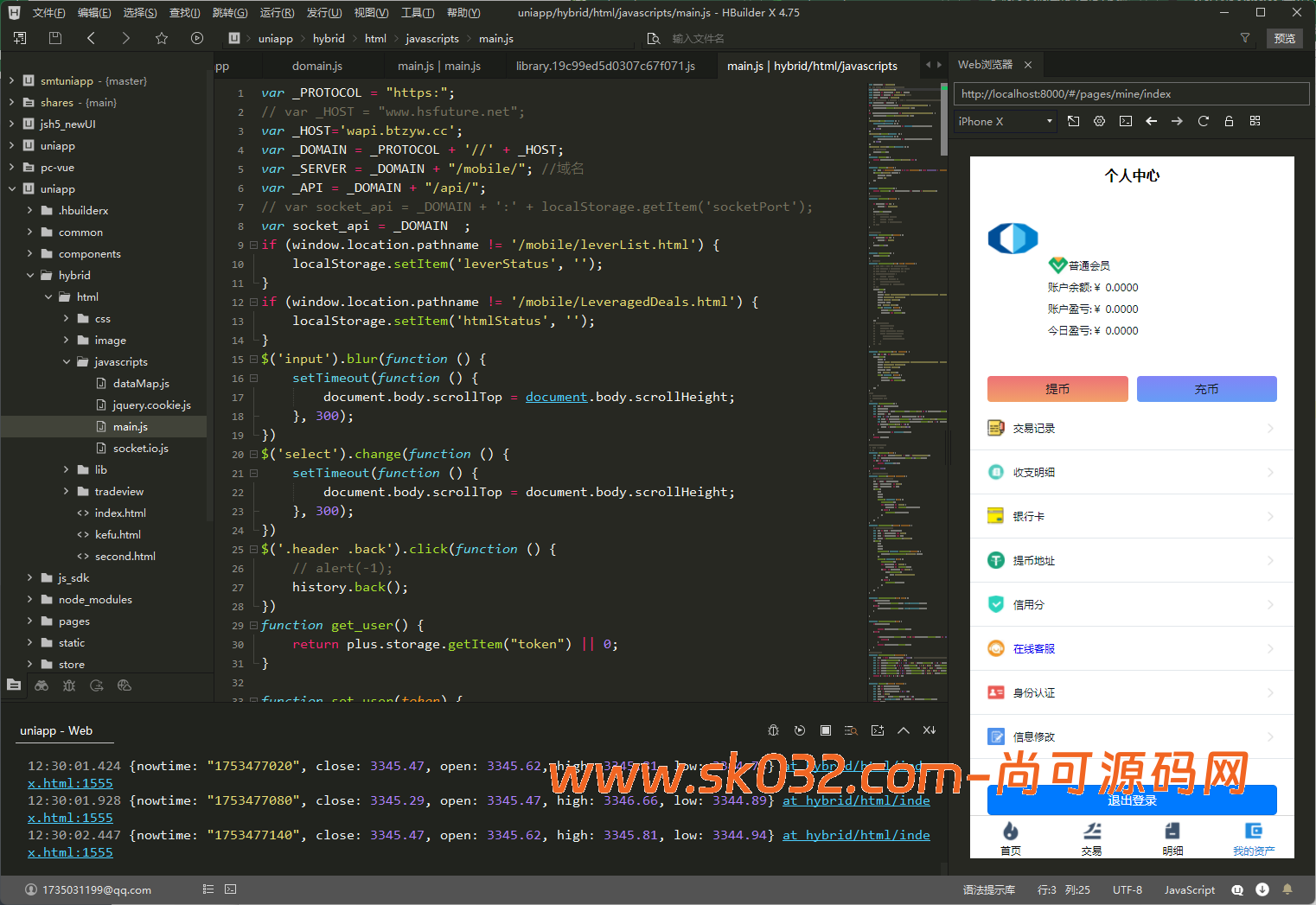
Task: Click the x.html:1555 console link
Action: point(70,783)
